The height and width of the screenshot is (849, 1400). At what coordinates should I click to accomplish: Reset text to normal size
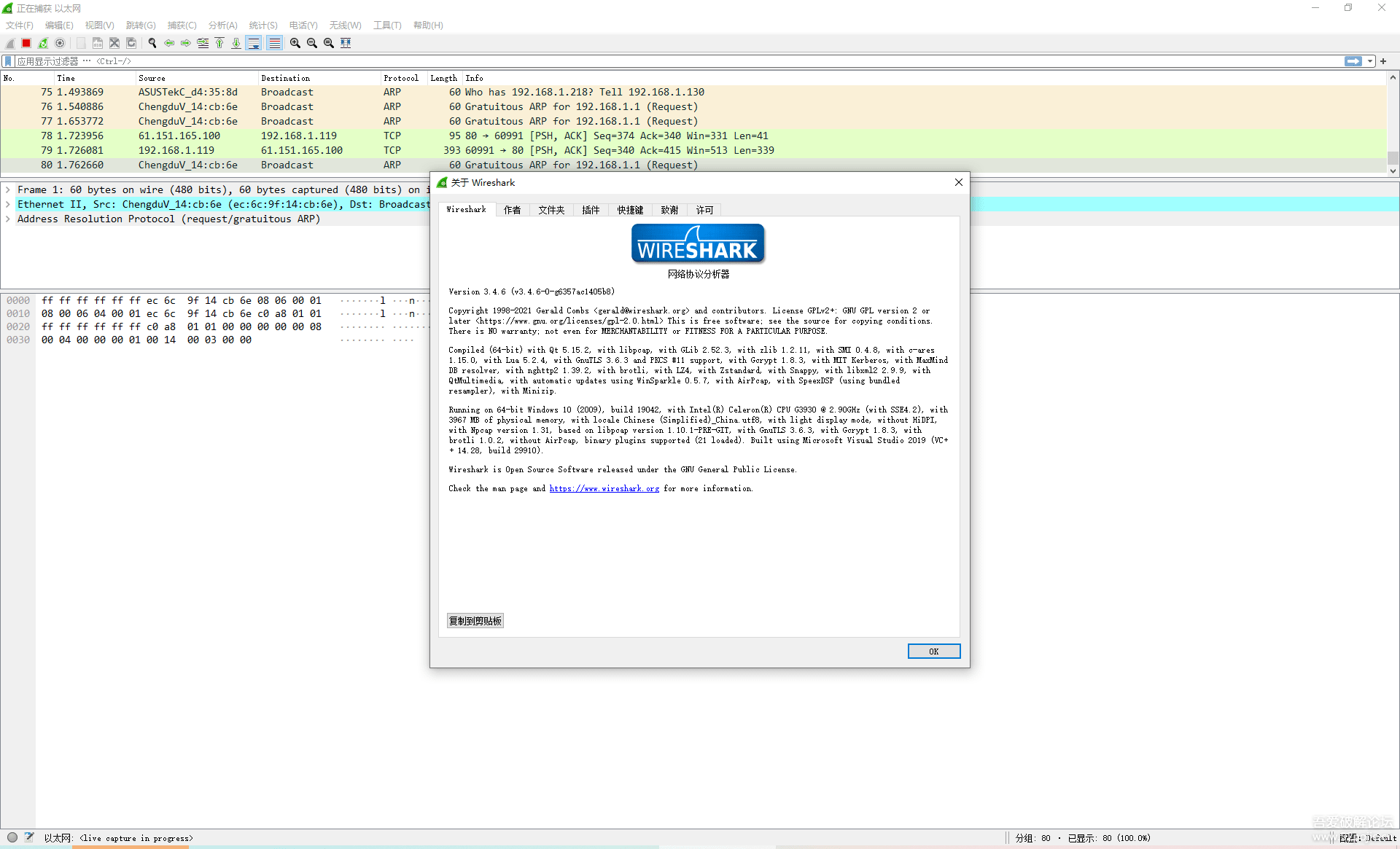(x=329, y=43)
